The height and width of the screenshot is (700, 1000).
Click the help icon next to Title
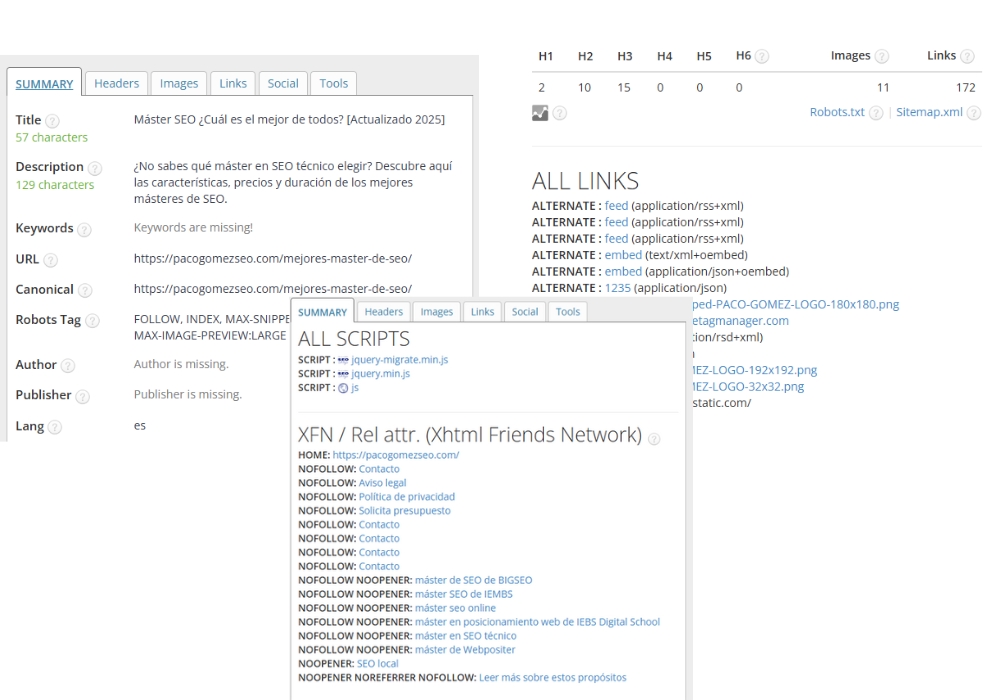(x=52, y=121)
